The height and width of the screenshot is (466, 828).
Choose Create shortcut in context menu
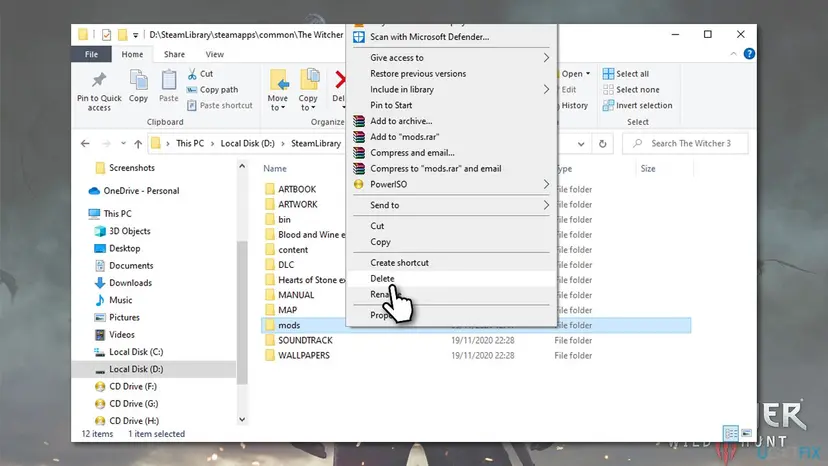[x=451, y=263]
